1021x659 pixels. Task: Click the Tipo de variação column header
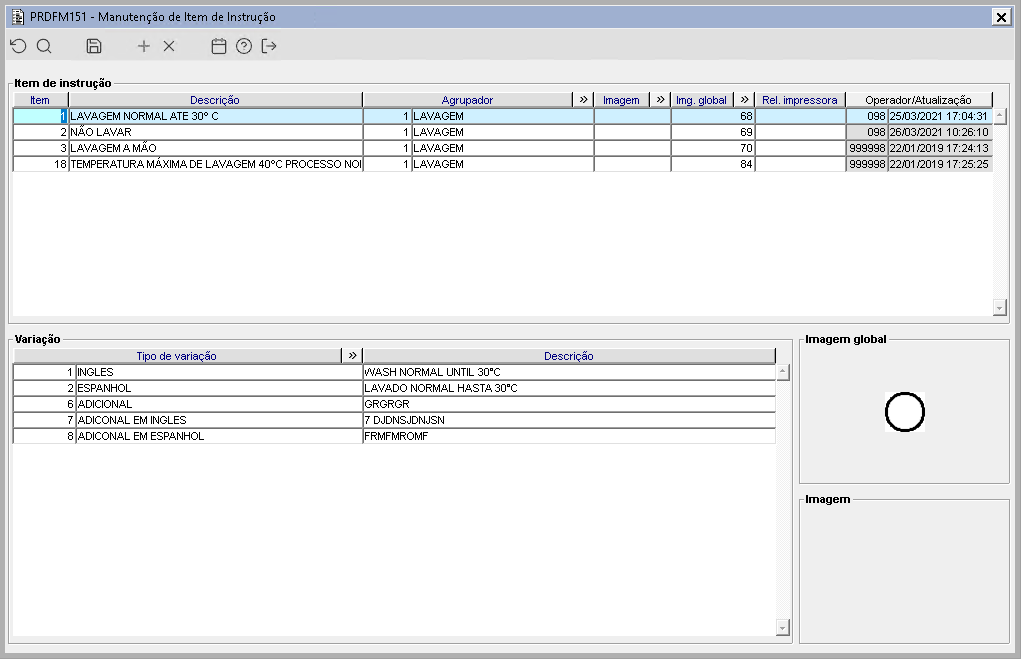(176, 356)
